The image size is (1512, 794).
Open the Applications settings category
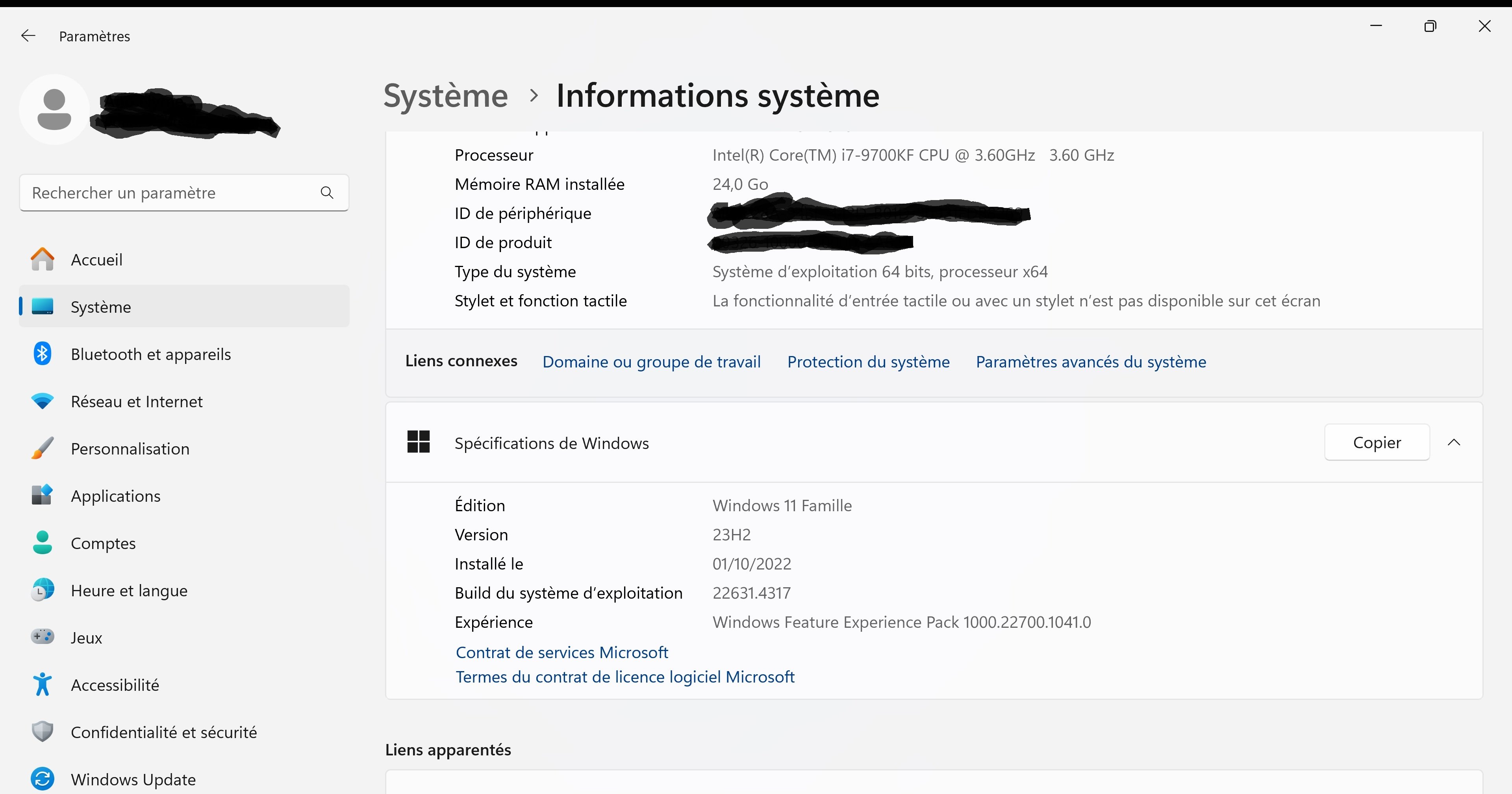[116, 496]
